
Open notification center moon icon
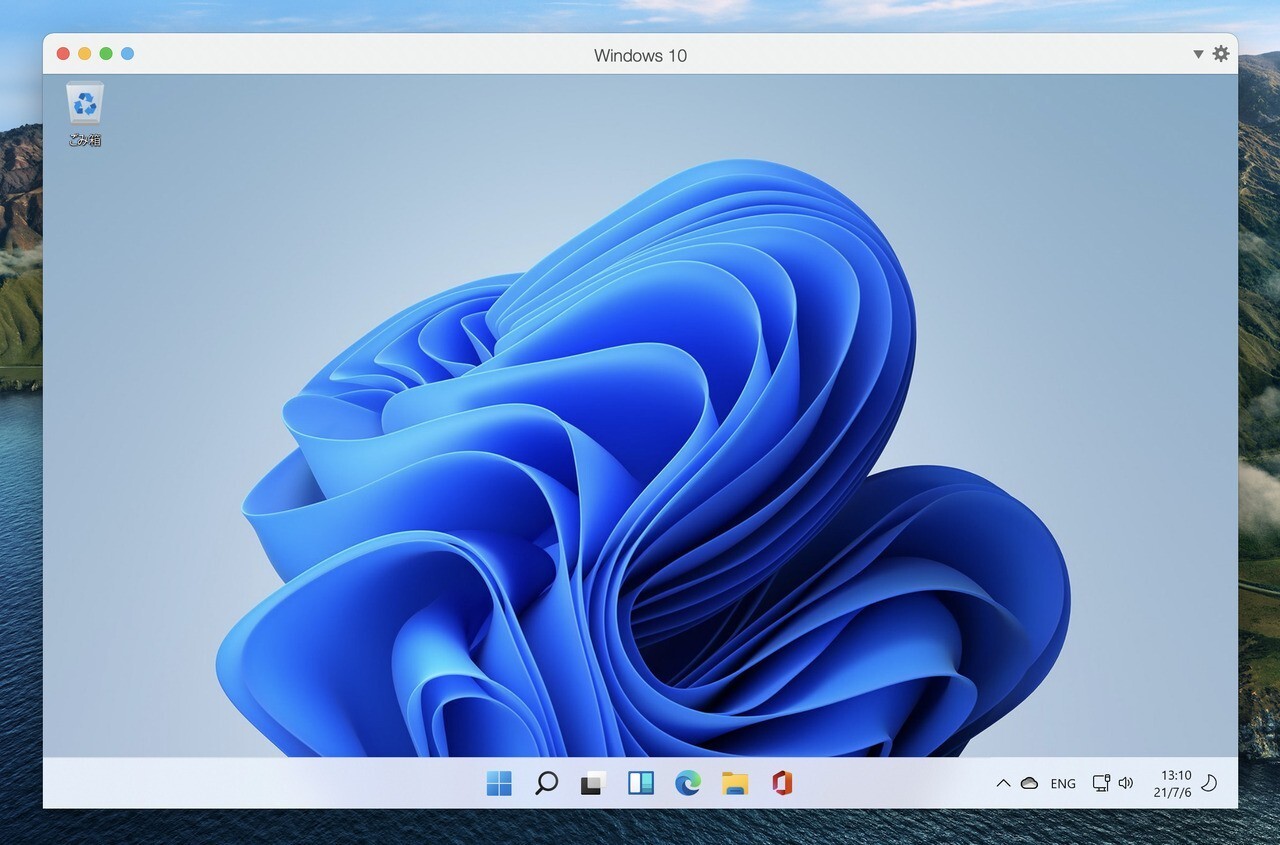point(1209,783)
